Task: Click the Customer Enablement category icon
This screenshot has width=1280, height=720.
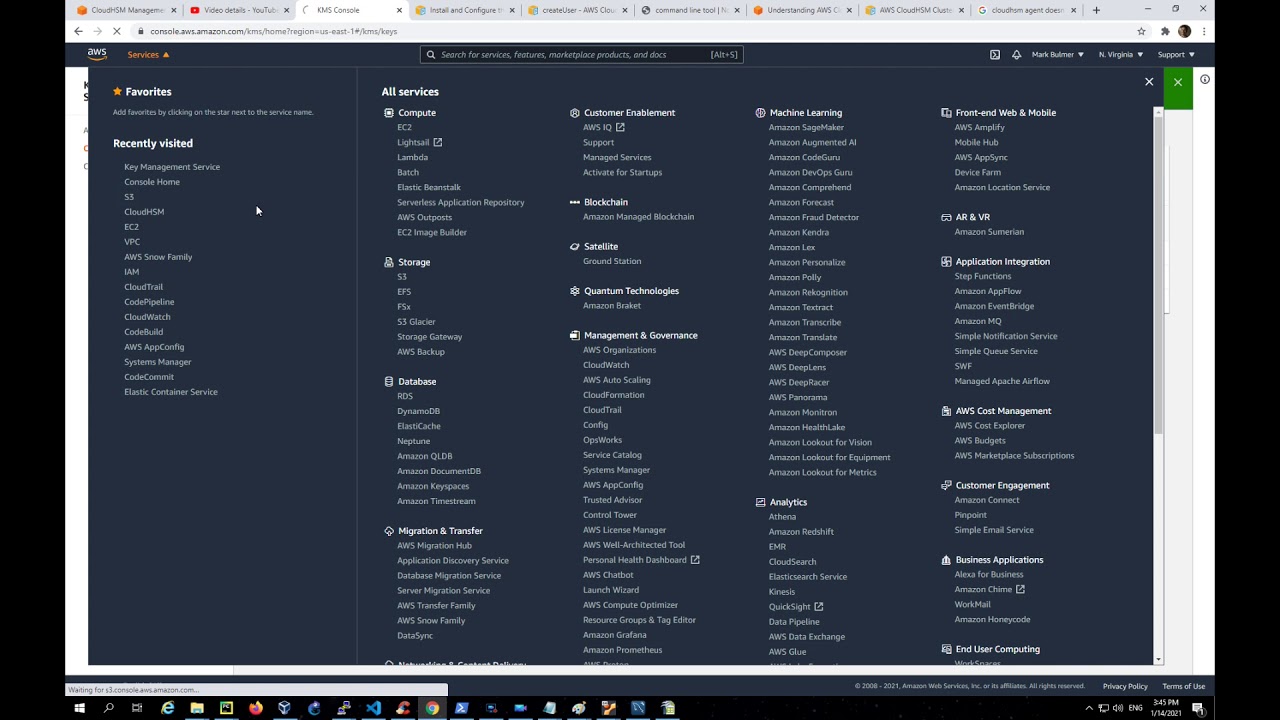Action: tap(575, 113)
